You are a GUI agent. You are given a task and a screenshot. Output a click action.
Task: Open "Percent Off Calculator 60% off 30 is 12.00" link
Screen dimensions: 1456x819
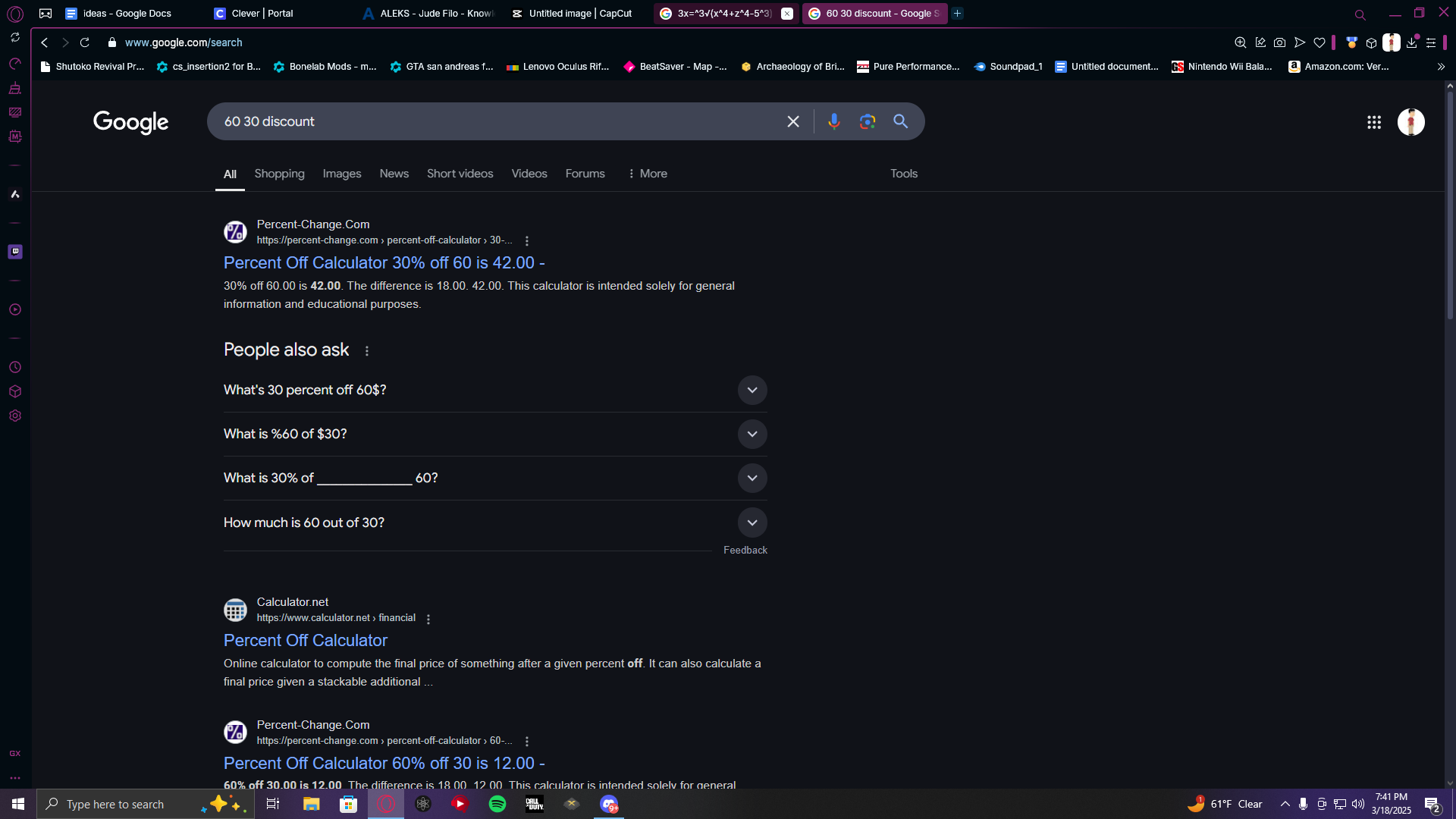[384, 763]
